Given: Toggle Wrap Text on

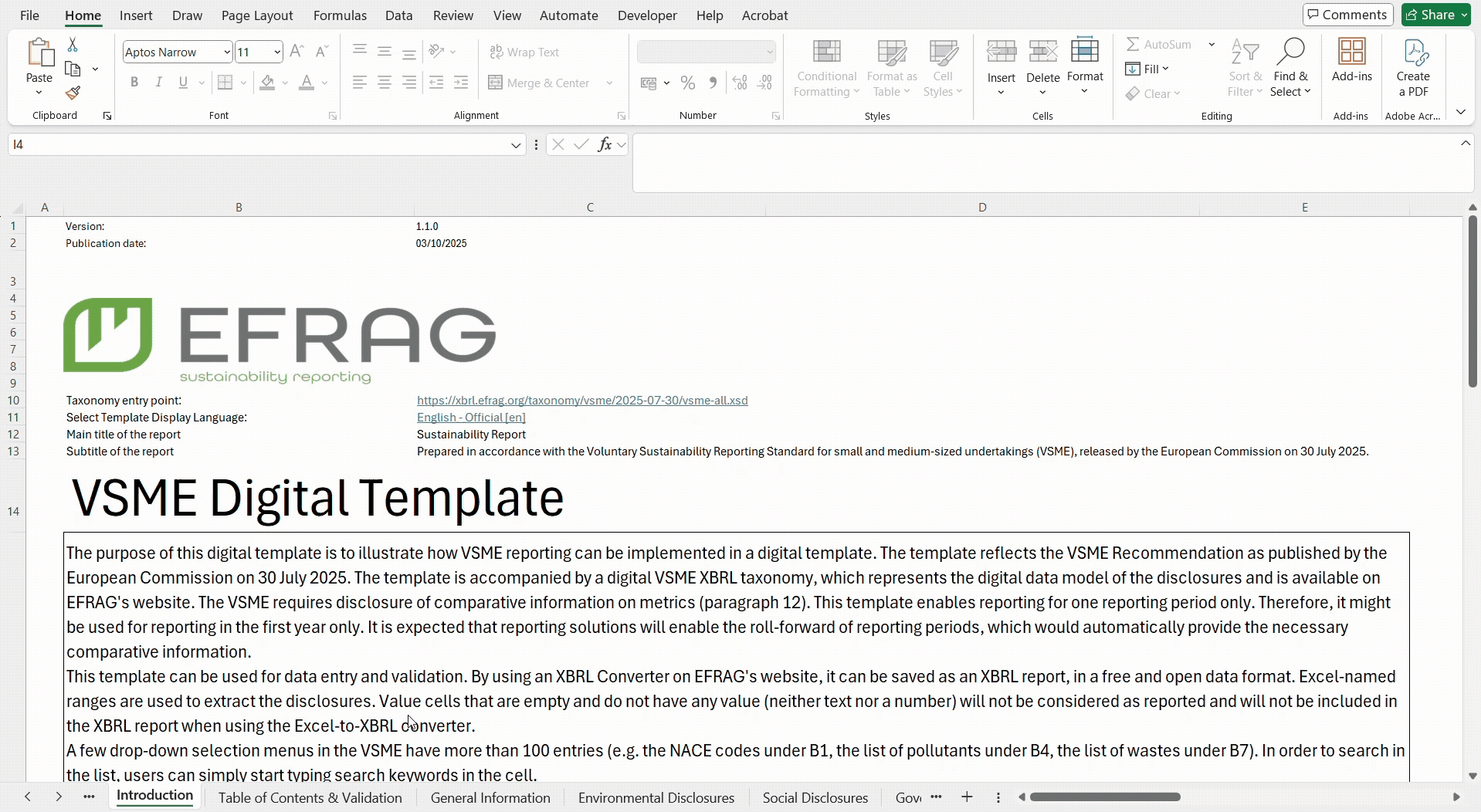Looking at the screenshot, I should [524, 52].
